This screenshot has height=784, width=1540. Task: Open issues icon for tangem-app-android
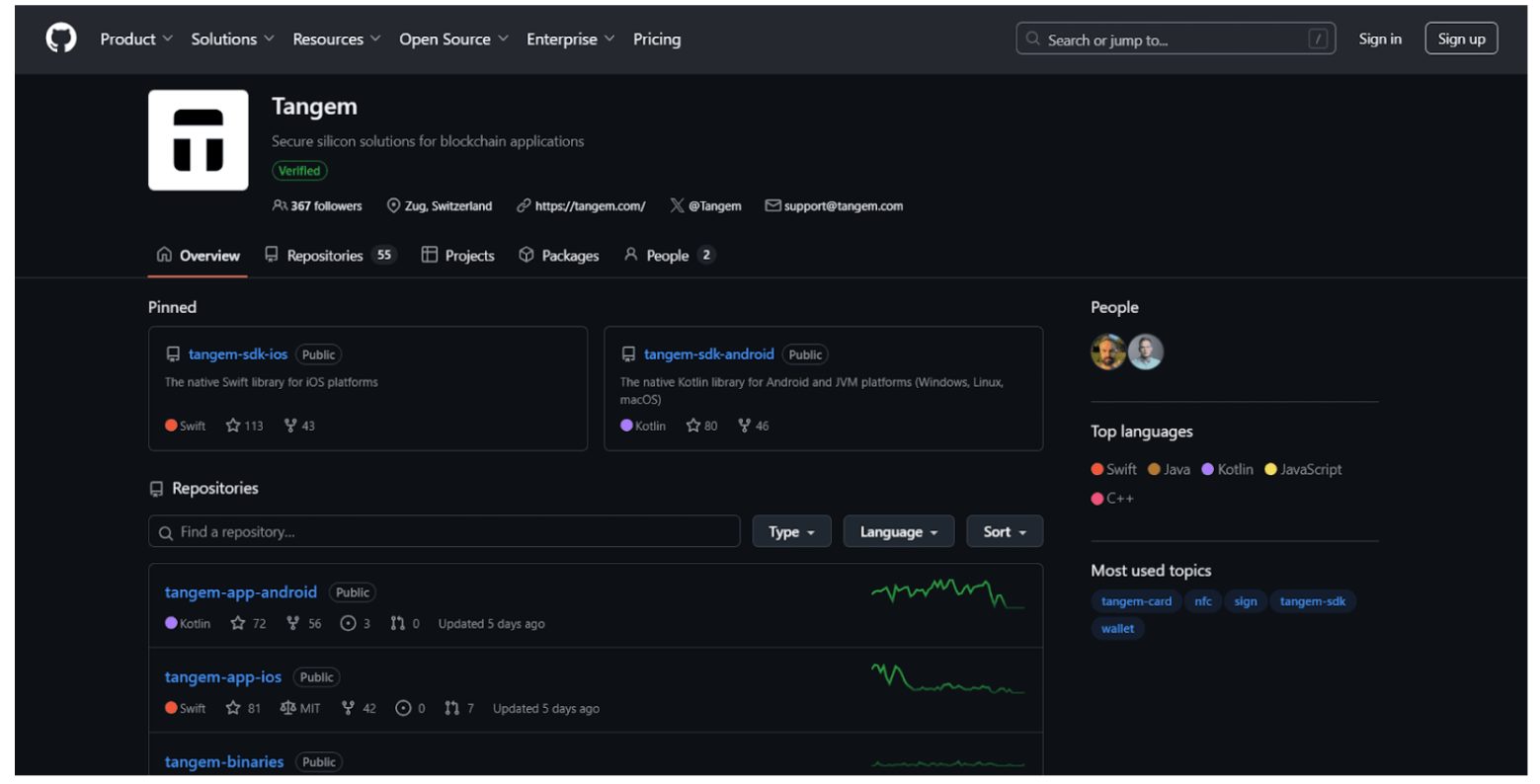348,623
